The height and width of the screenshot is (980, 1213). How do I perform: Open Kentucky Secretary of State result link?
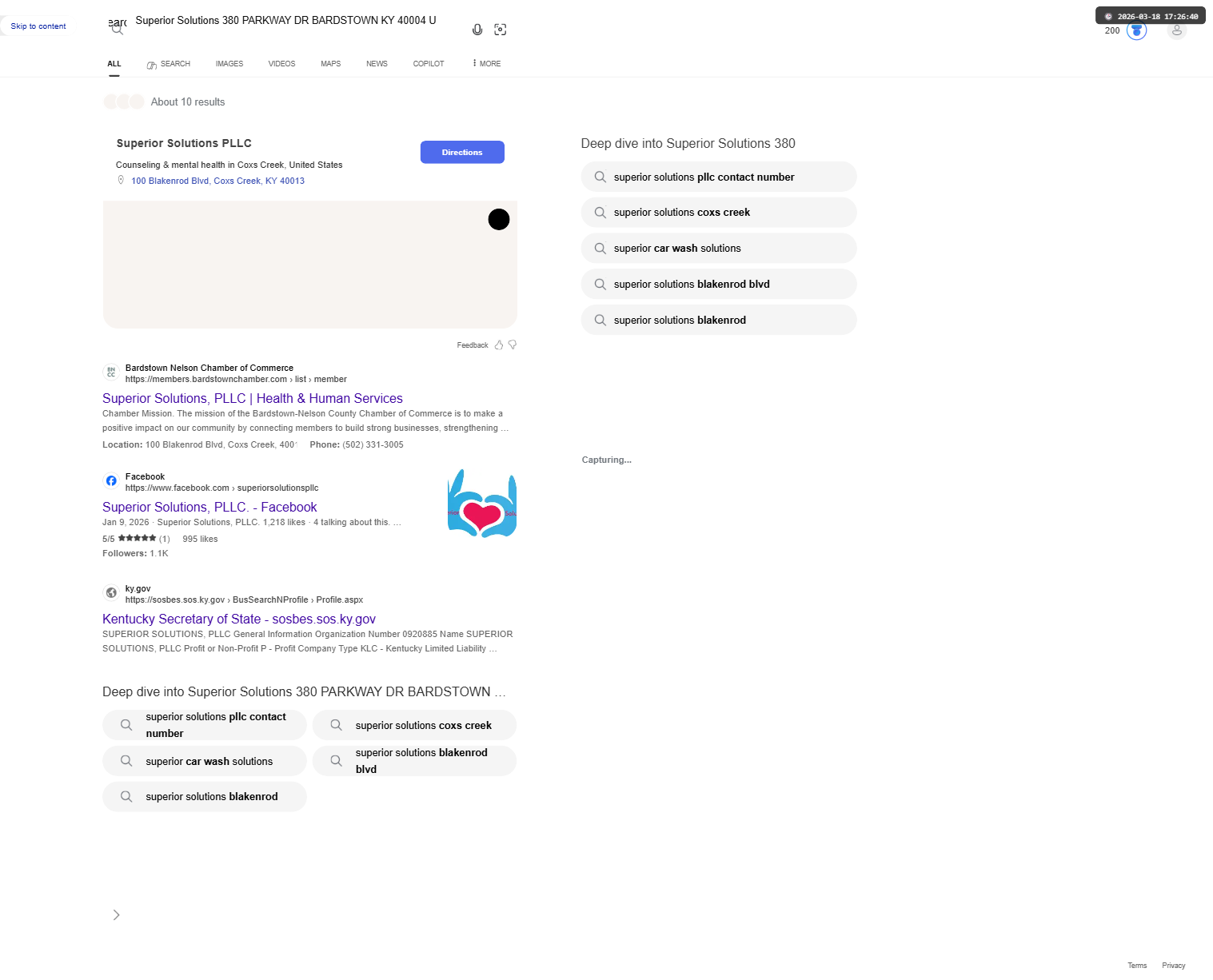click(x=239, y=619)
